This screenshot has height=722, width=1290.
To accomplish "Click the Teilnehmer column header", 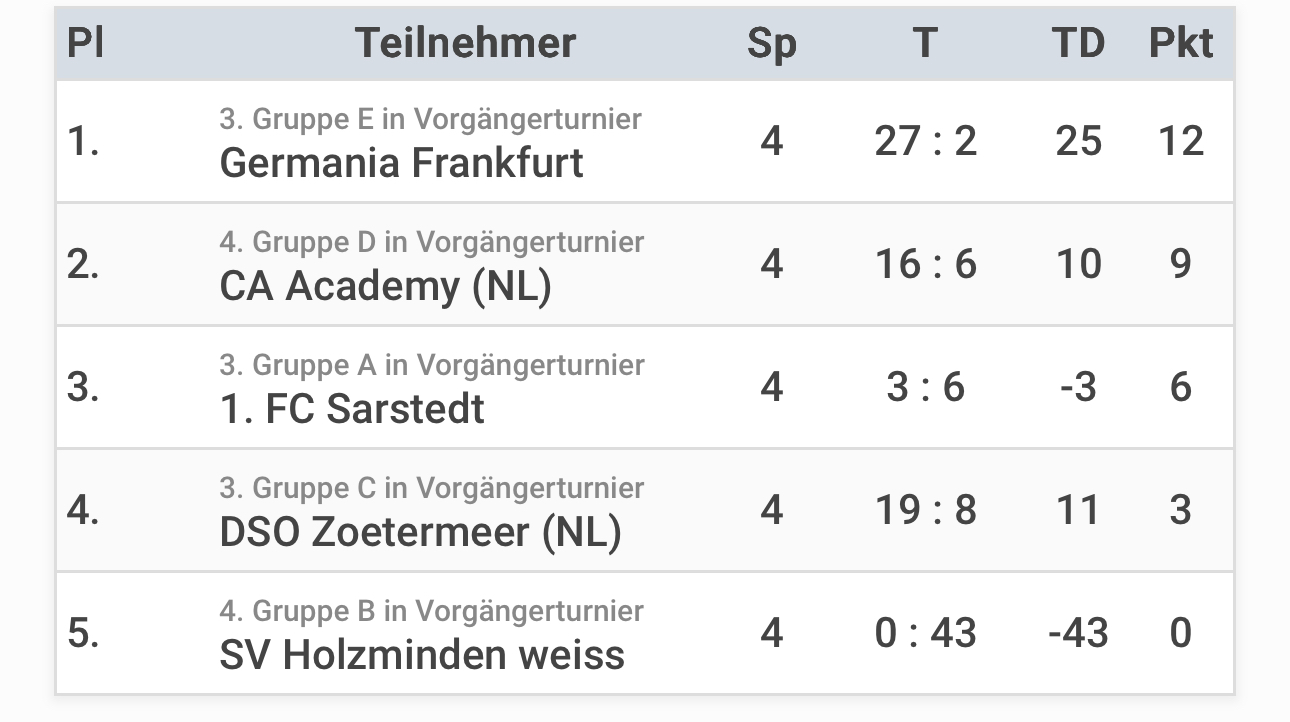I will click(465, 43).
